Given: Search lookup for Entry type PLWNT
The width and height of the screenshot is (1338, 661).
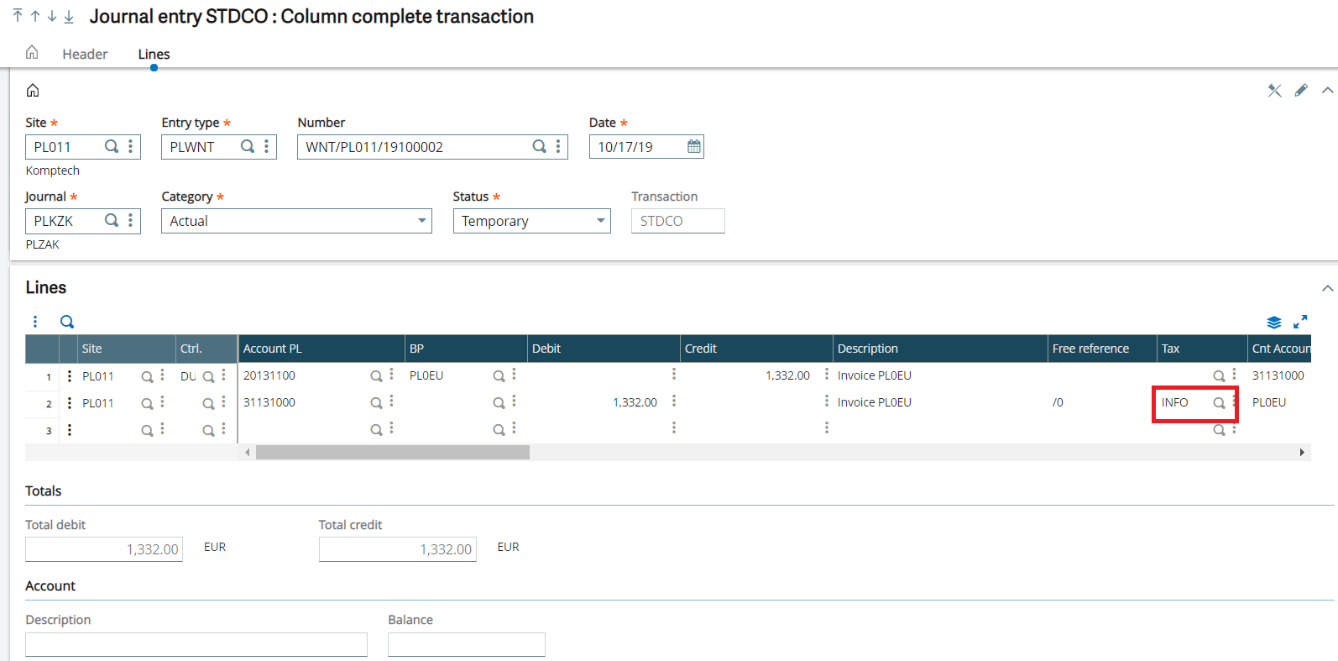Looking at the screenshot, I should point(248,146).
